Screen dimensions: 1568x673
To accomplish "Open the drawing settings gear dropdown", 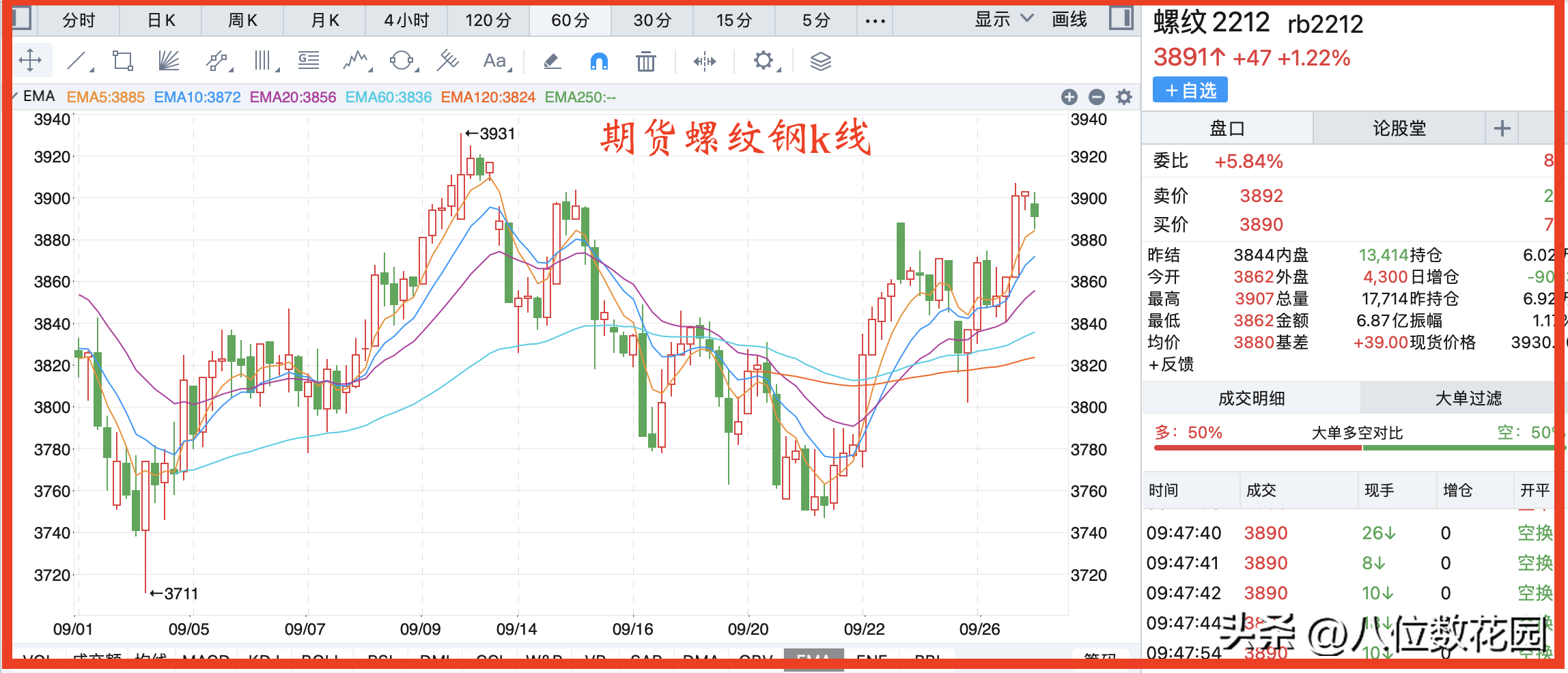I will pos(764,61).
